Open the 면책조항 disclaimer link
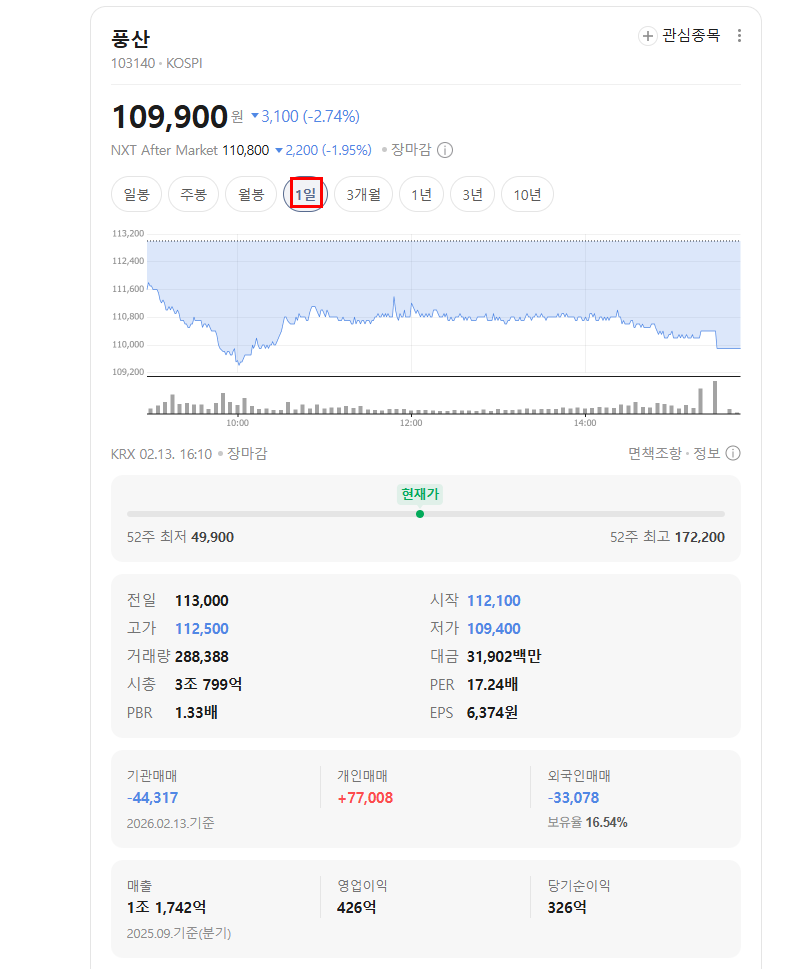 point(655,454)
